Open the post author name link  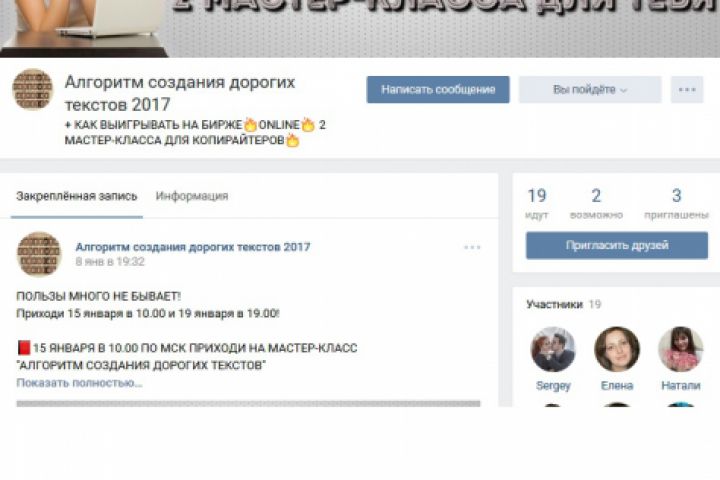coord(193,247)
